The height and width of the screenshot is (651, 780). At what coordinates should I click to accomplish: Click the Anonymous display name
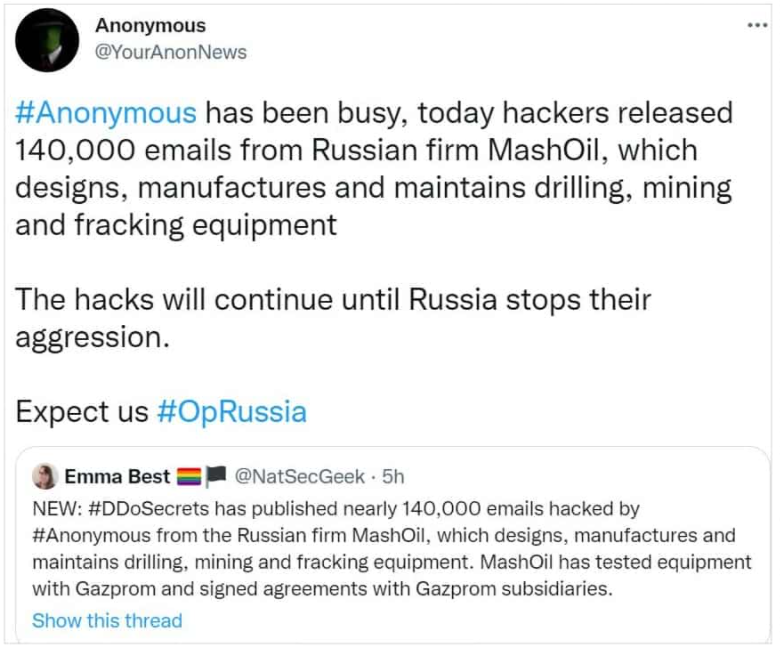150,26
